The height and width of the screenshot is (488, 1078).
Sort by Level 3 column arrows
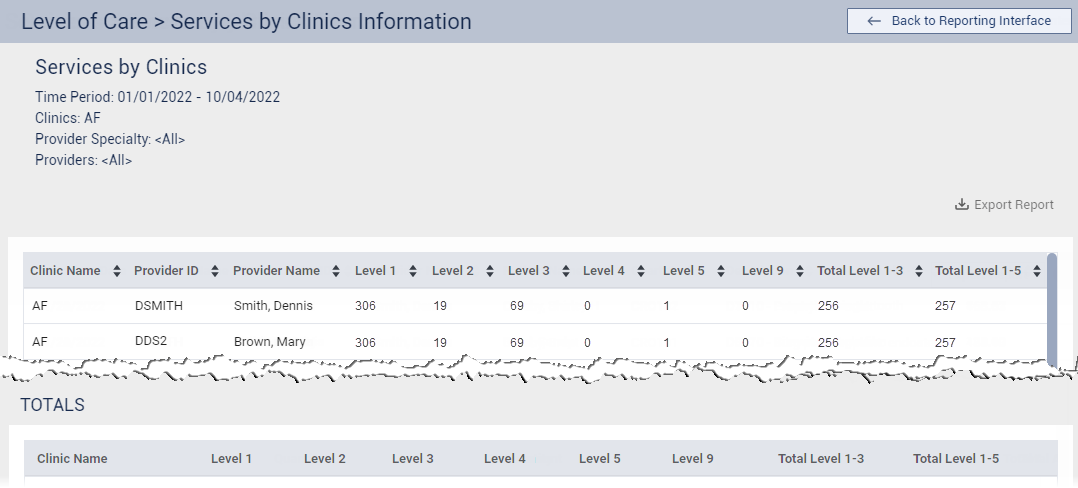click(x=566, y=271)
